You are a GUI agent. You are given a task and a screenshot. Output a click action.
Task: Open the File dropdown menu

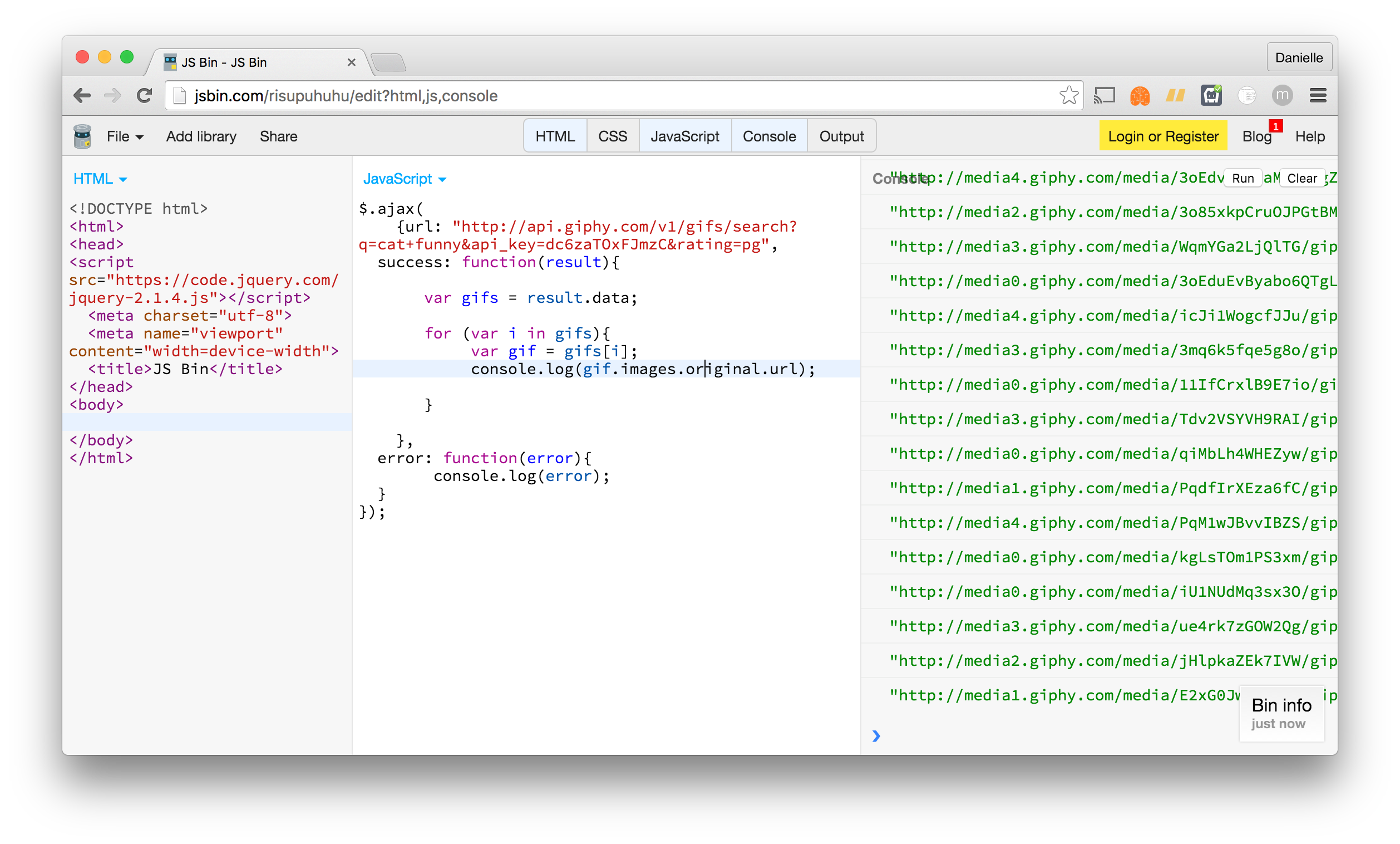125,136
